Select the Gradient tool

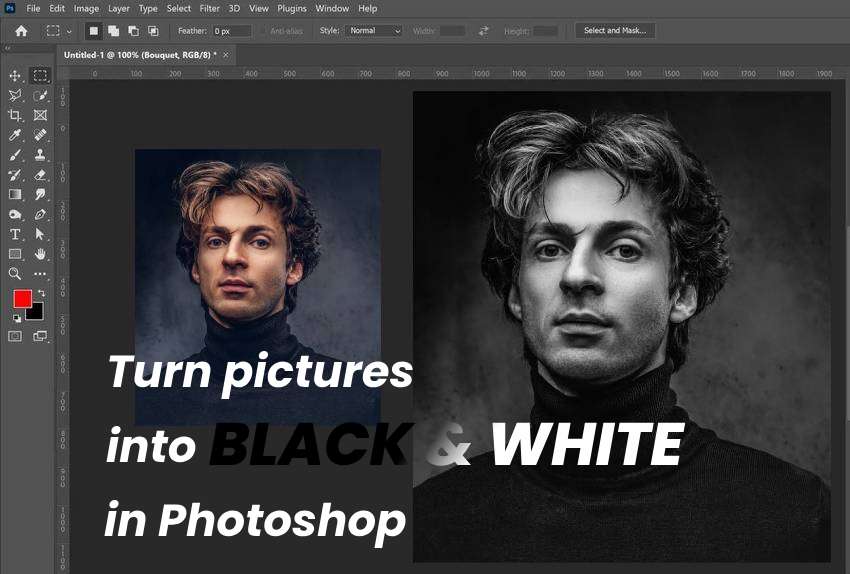15,194
